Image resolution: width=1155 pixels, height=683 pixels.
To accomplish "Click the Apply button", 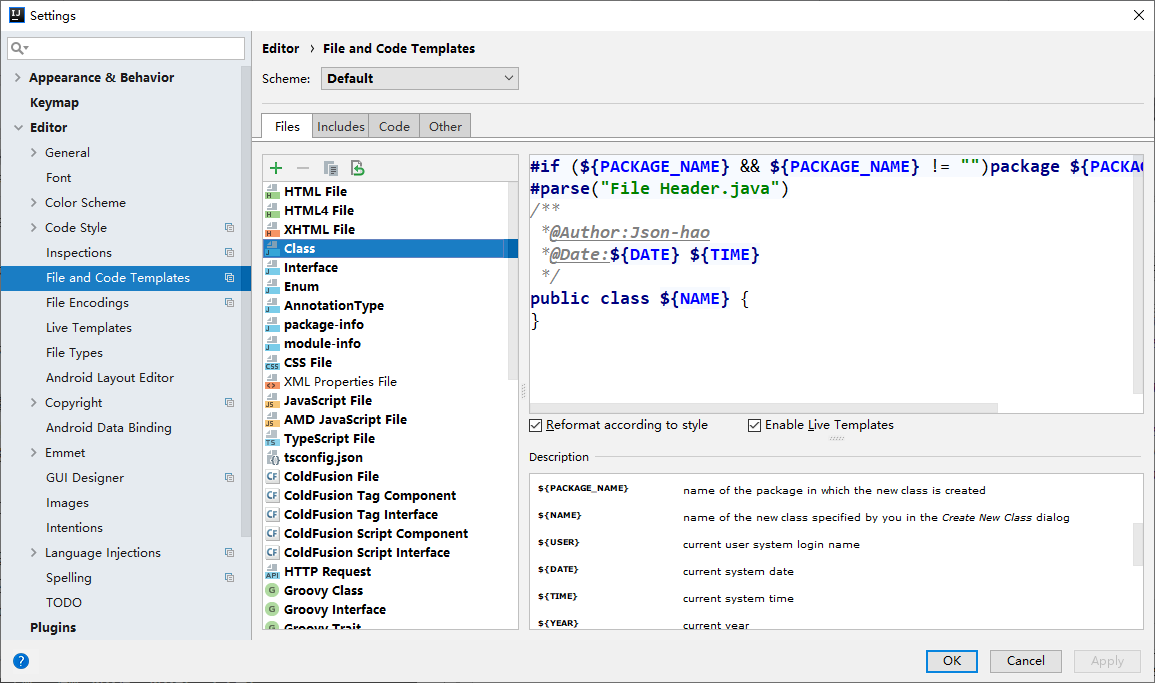I will 1107,661.
